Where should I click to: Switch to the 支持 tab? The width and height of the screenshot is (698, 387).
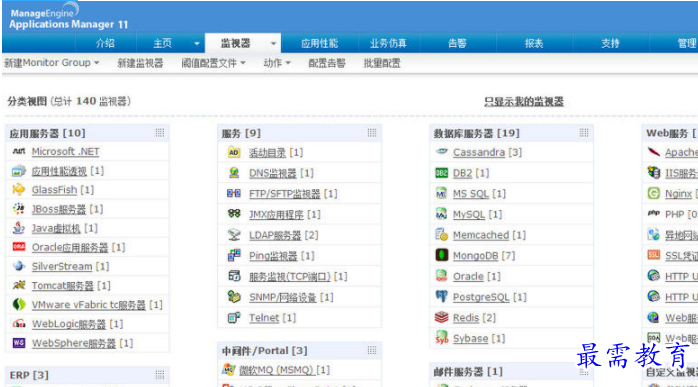pos(610,43)
